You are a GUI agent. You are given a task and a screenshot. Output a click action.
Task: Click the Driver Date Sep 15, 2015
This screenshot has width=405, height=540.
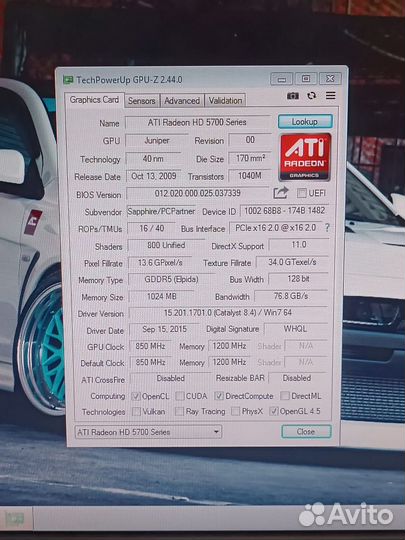[165, 329]
